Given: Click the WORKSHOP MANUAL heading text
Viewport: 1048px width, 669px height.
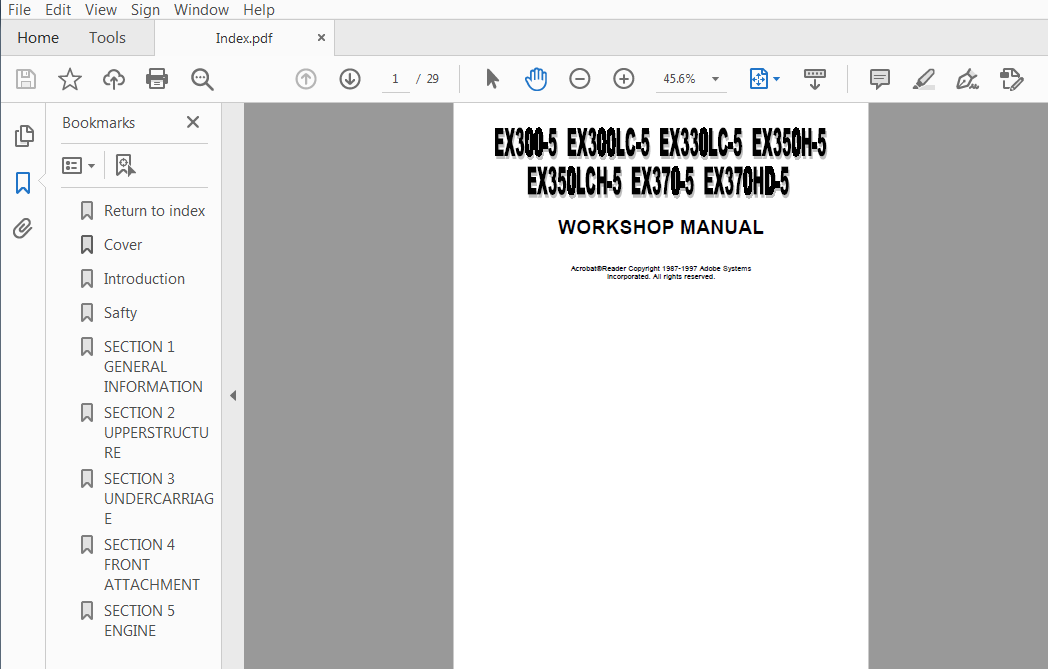Looking at the screenshot, I should [x=661, y=227].
